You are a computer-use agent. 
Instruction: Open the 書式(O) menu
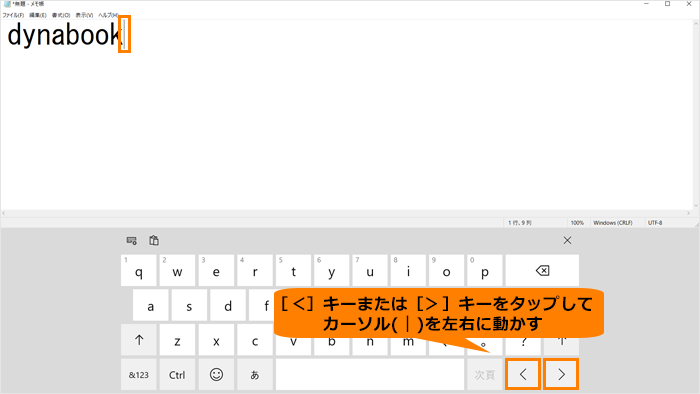[x=61, y=15]
